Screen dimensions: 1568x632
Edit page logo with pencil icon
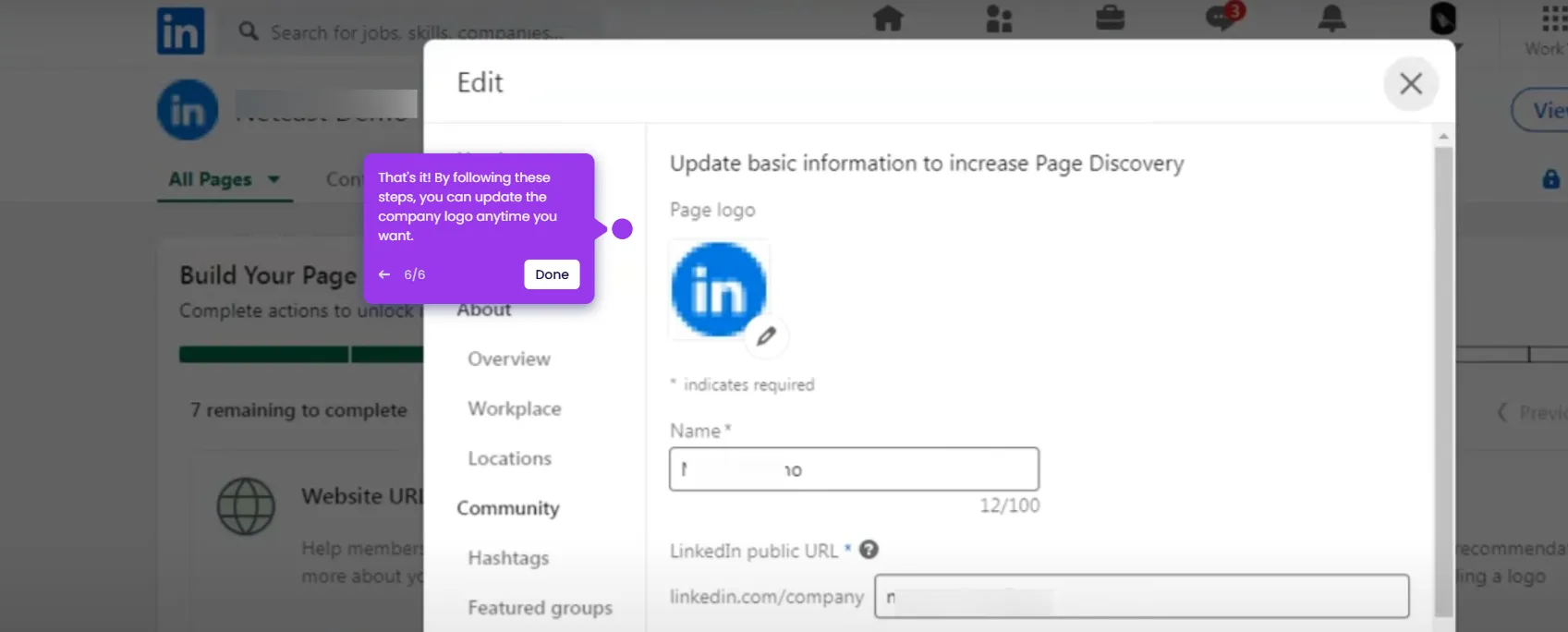pyautogui.click(x=766, y=336)
